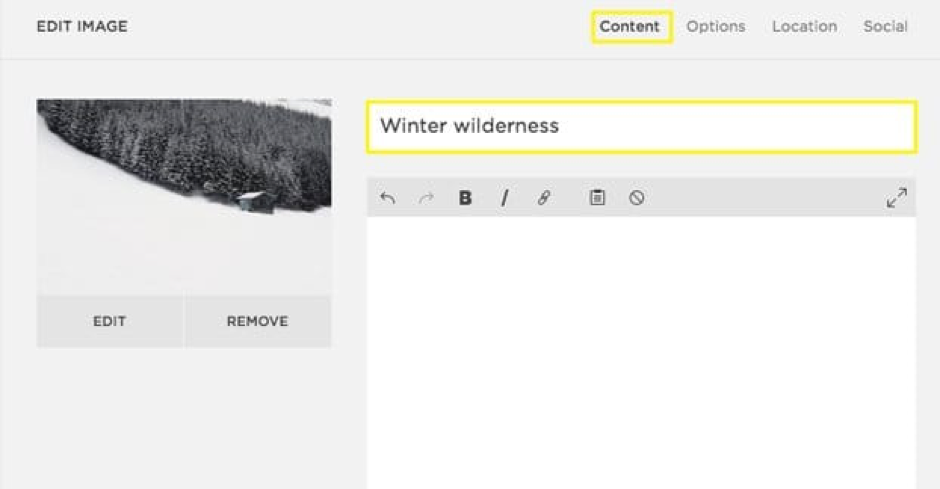Click the undo arrow icon
The image size is (940, 489).
(x=388, y=198)
